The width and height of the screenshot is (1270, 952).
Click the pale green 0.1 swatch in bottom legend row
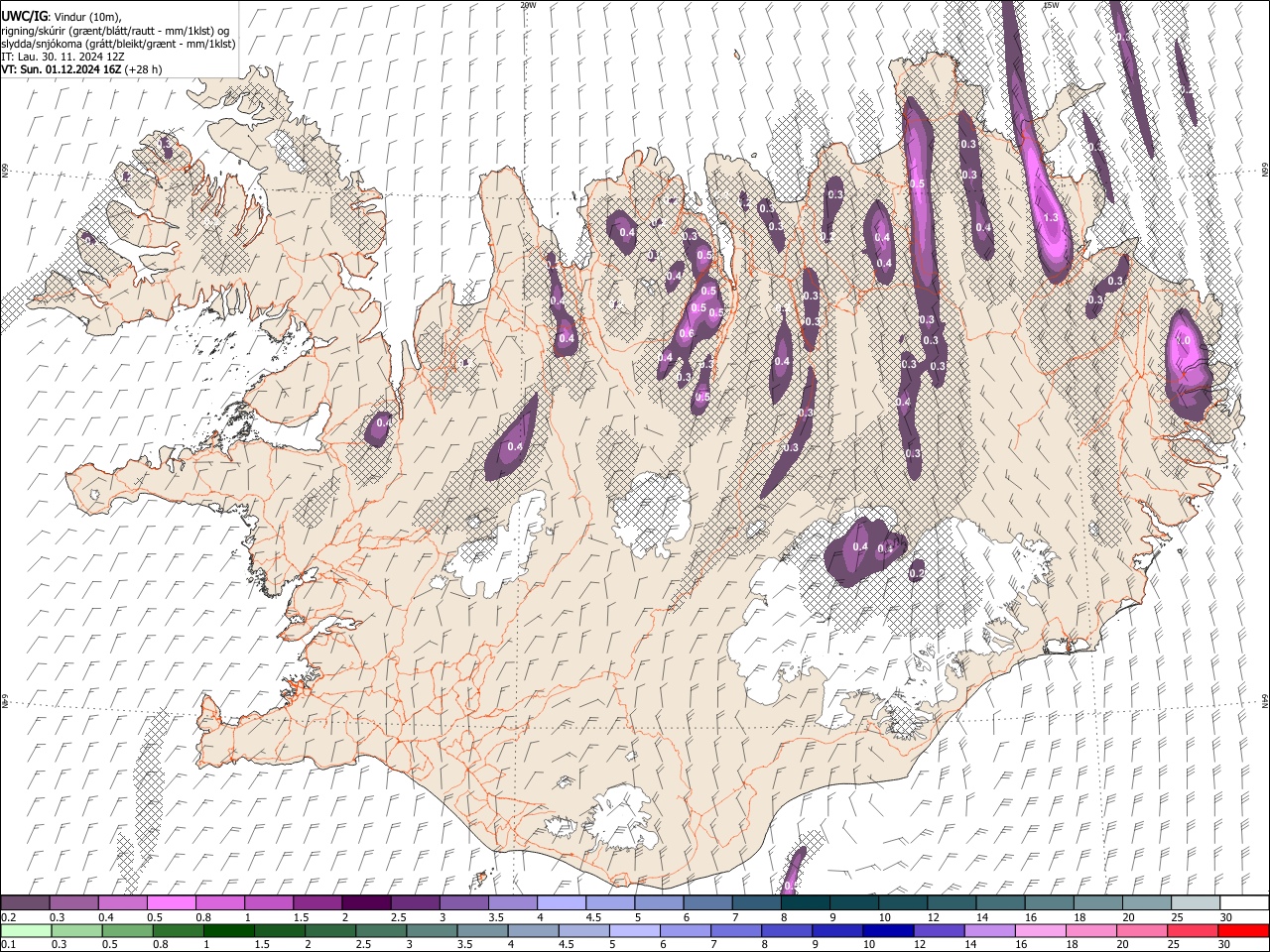coord(26,931)
